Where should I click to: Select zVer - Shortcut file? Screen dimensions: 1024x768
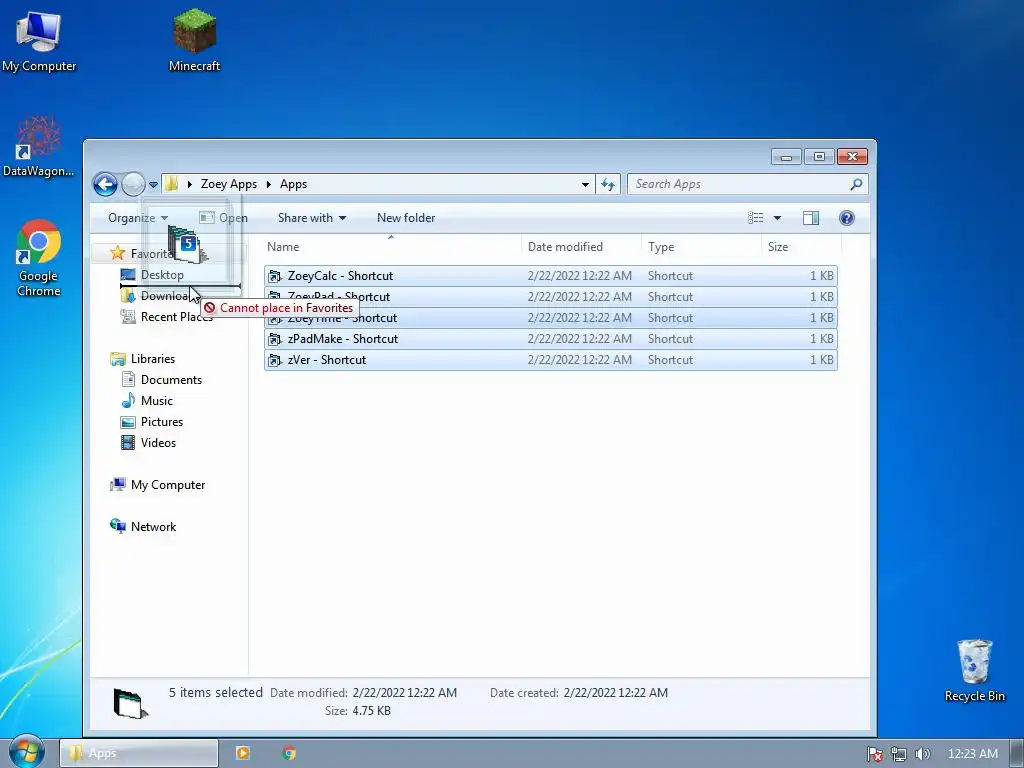click(x=551, y=360)
